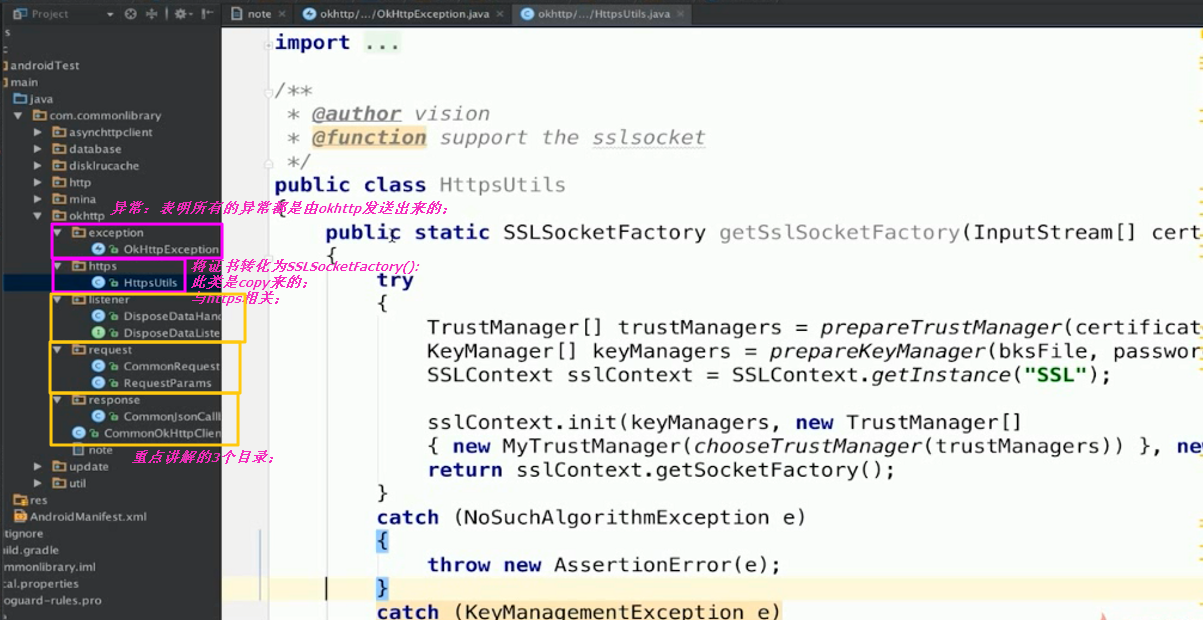Open RequestParams class file
This screenshot has width=1203, height=620.
151,383
